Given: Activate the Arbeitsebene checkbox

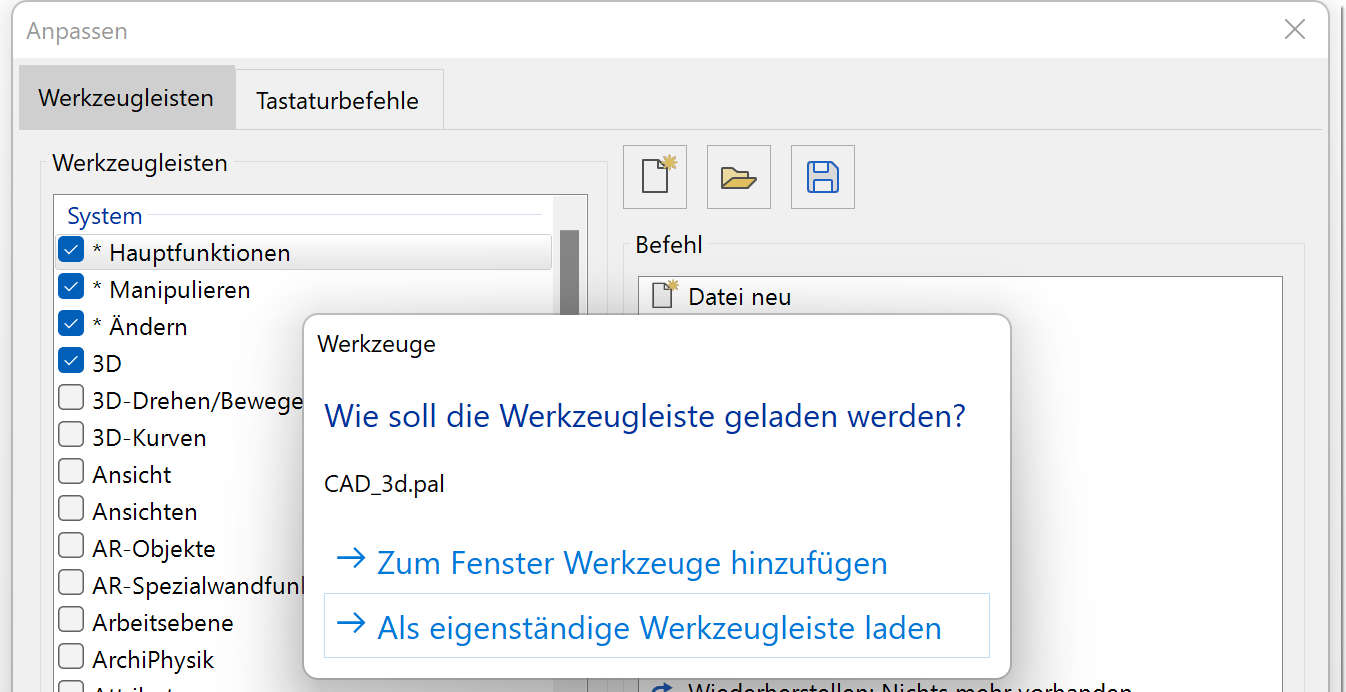Looking at the screenshot, I should (70, 621).
